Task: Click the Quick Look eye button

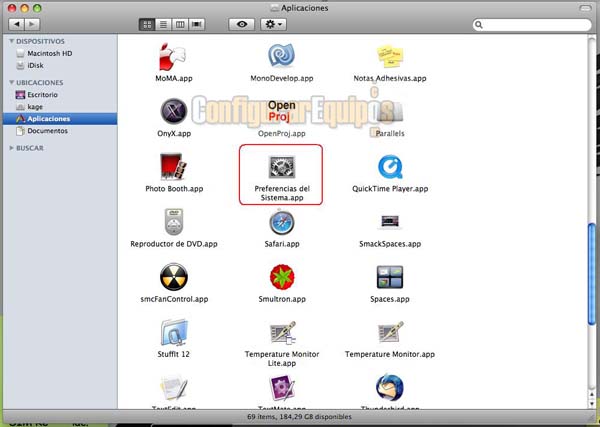Action: click(x=241, y=24)
